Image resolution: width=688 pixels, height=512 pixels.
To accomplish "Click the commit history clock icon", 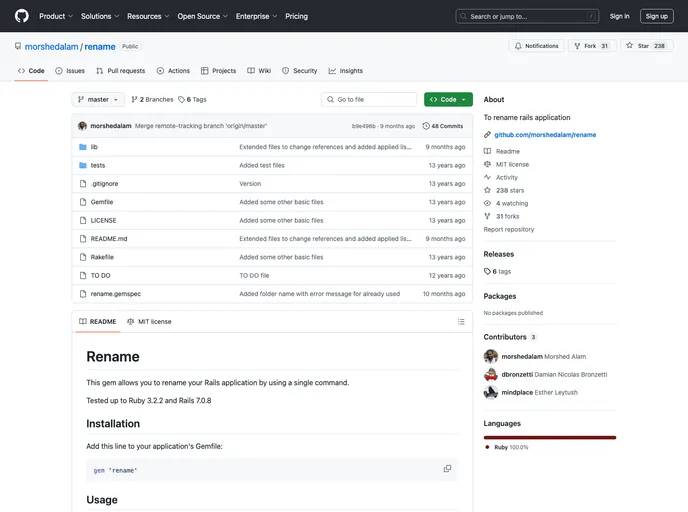I will coord(426,126).
